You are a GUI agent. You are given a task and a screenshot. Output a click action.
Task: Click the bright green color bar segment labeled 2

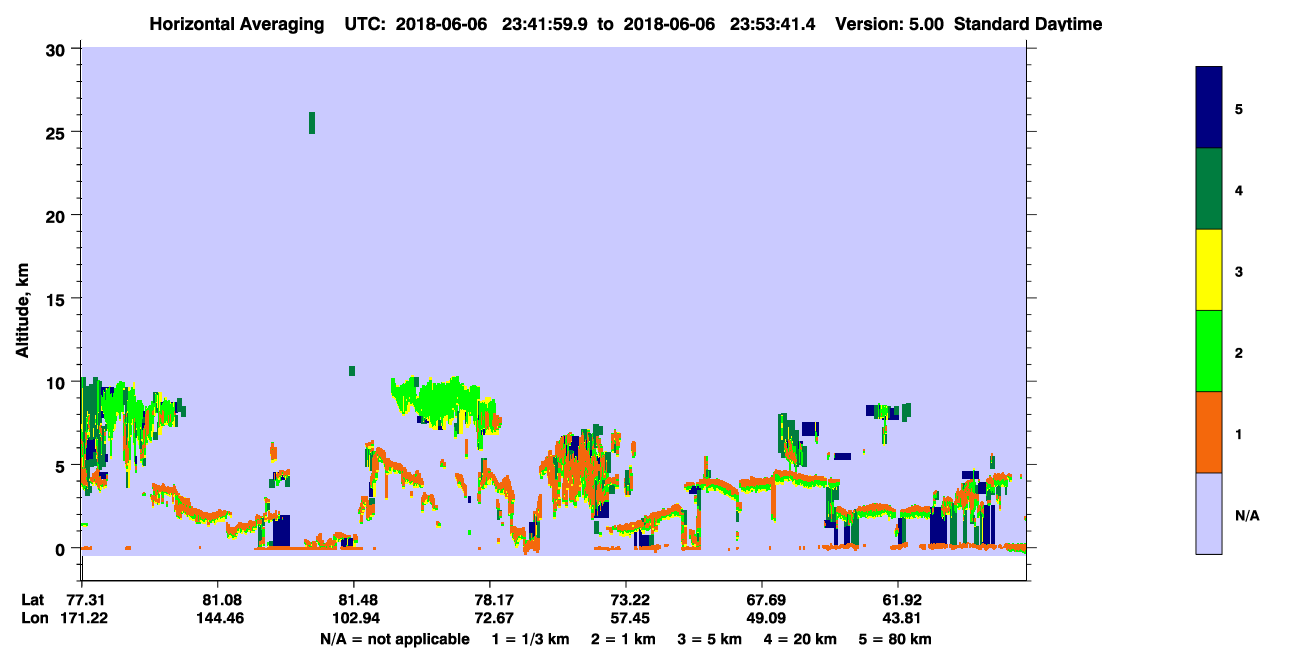coord(1209,351)
